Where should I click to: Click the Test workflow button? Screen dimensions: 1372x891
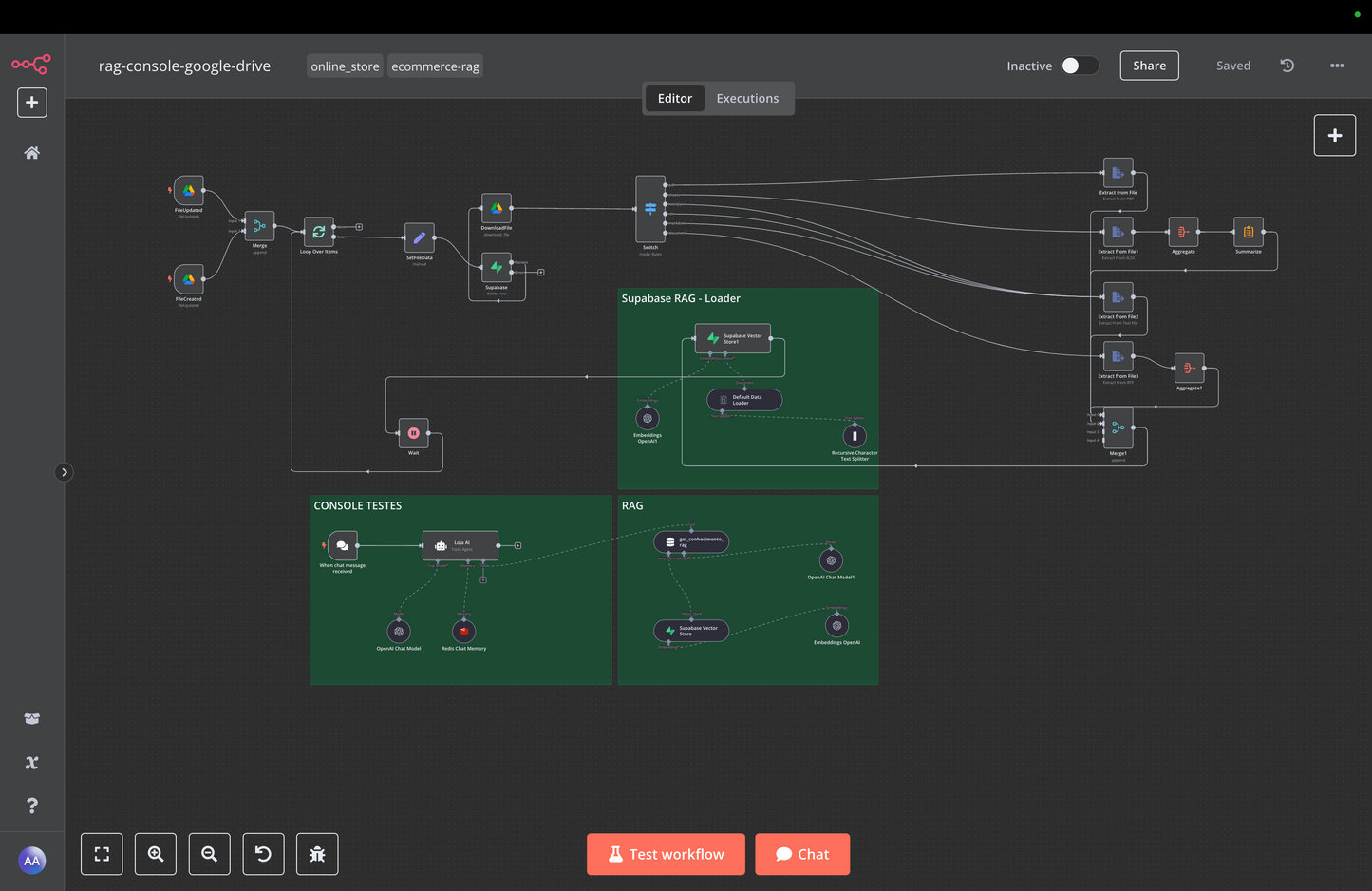pyautogui.click(x=666, y=854)
